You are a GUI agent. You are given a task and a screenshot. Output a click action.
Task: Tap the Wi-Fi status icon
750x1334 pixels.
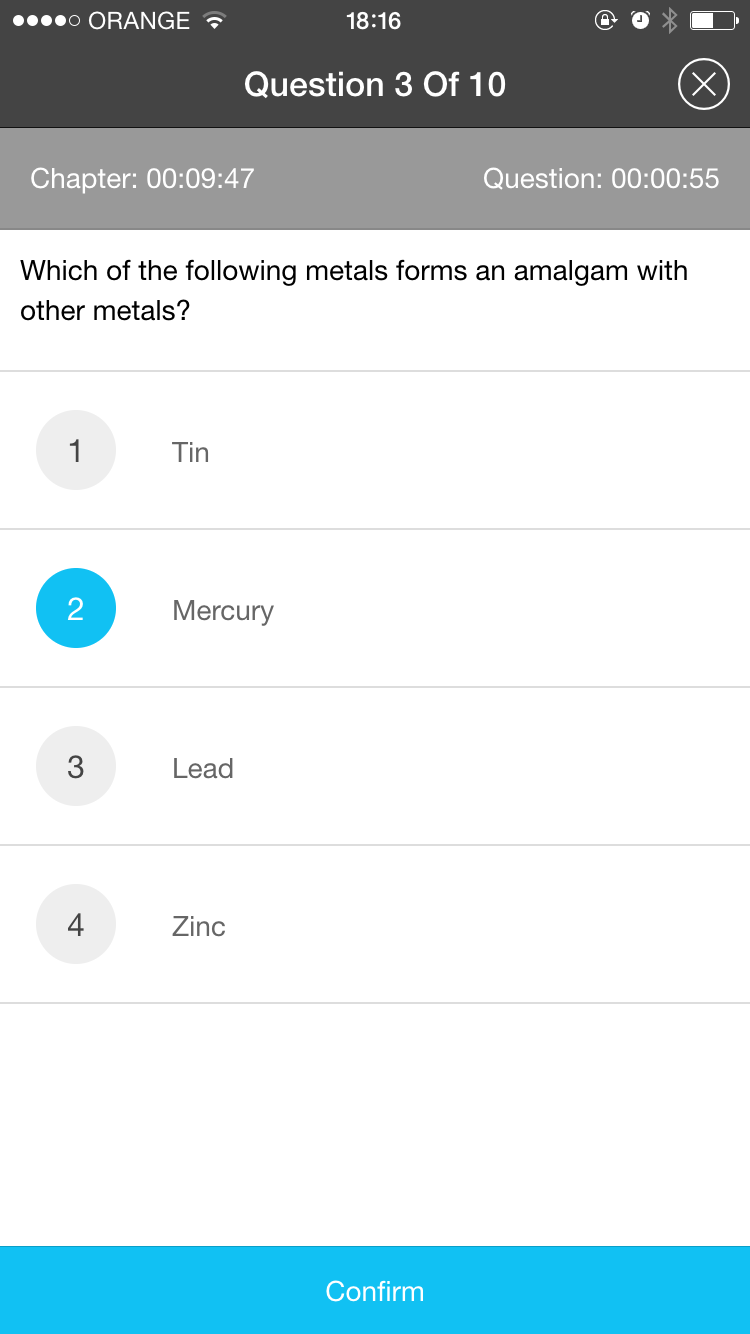[x=213, y=20]
